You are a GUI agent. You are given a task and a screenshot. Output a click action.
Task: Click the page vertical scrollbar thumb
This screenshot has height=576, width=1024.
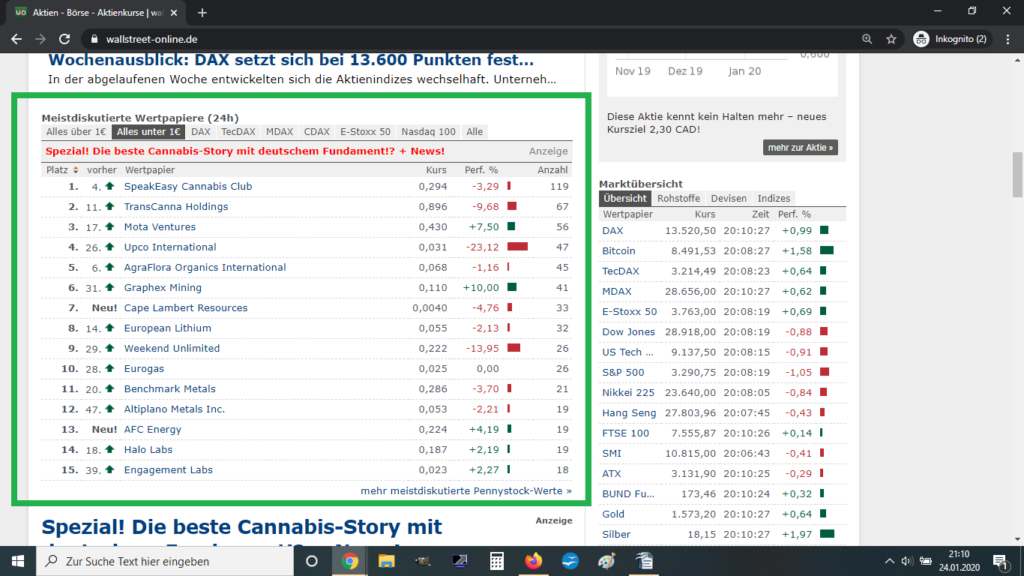(1017, 174)
